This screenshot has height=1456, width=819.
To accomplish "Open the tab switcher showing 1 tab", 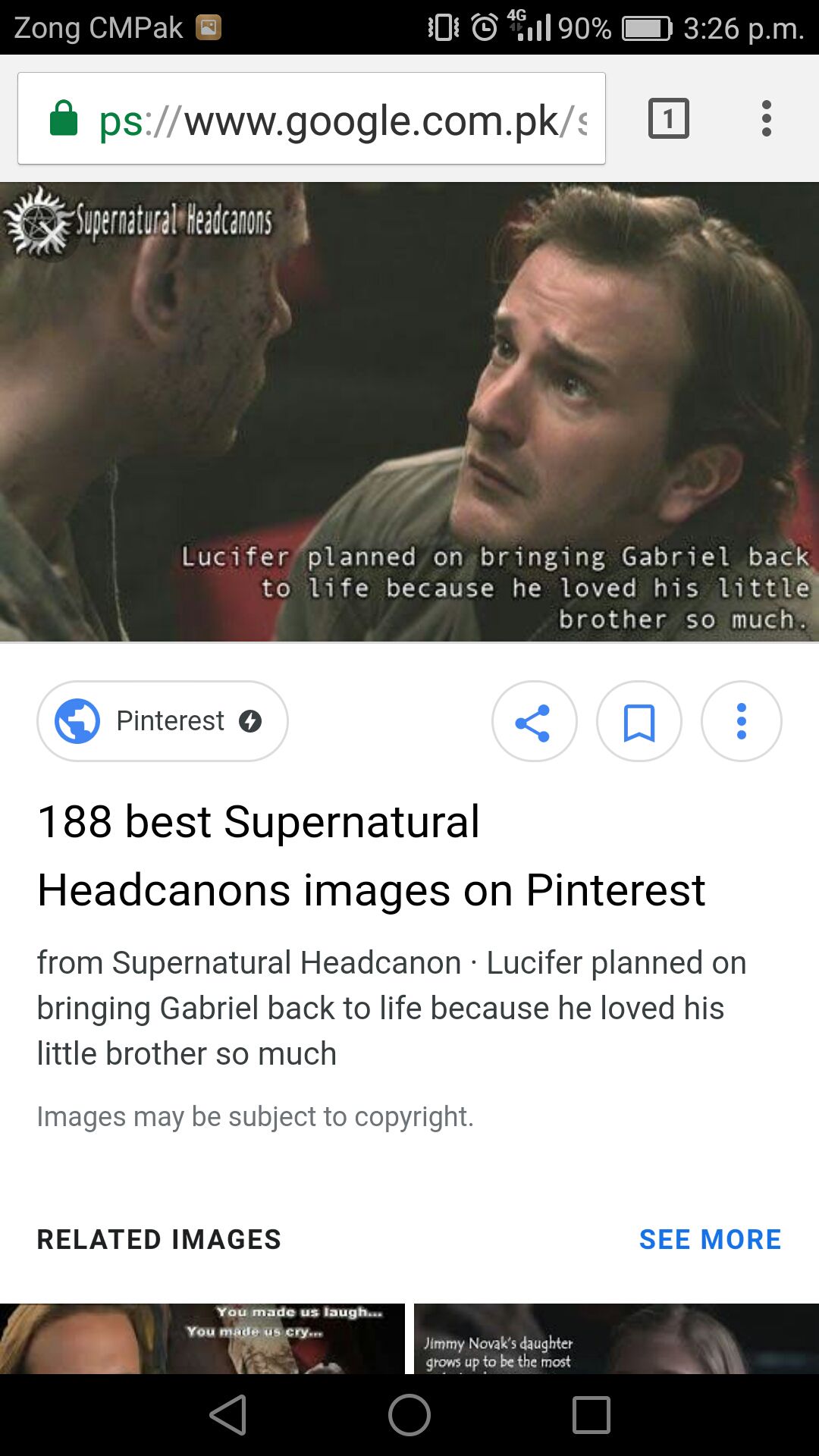I will [x=668, y=118].
